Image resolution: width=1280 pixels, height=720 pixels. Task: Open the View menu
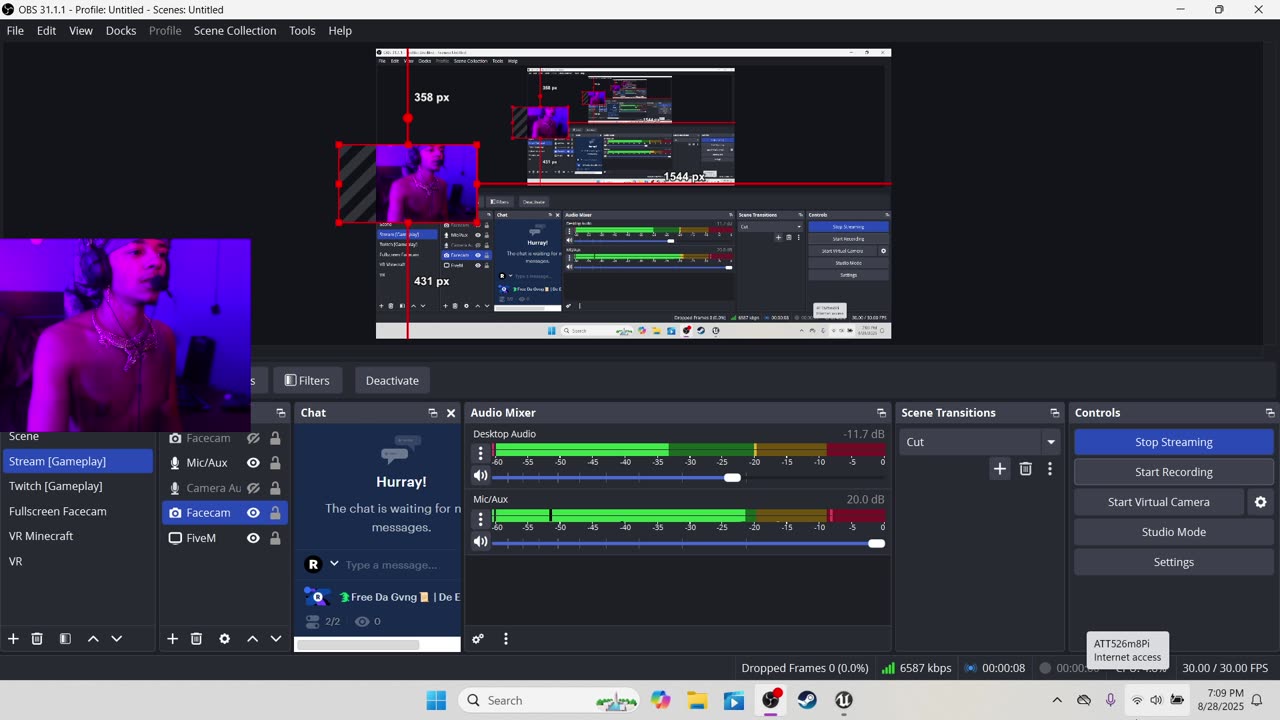click(x=81, y=31)
